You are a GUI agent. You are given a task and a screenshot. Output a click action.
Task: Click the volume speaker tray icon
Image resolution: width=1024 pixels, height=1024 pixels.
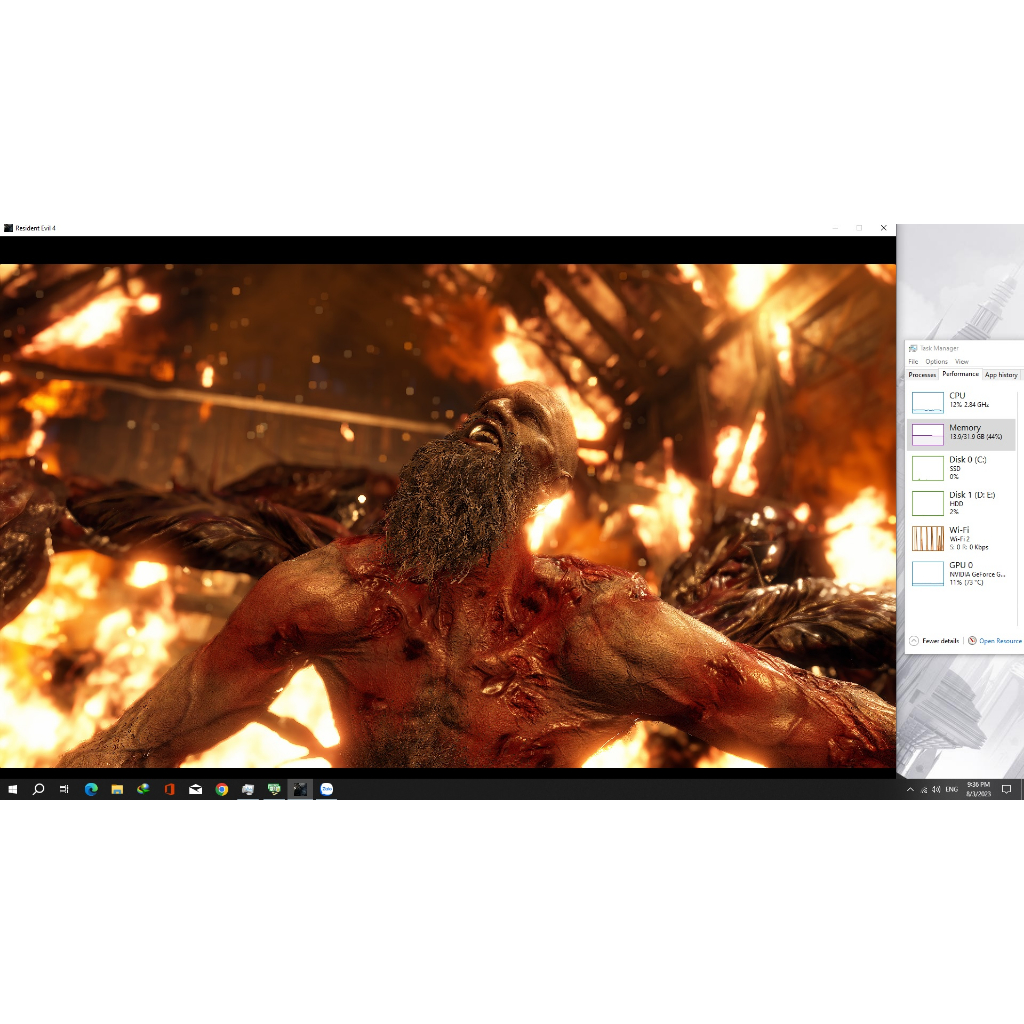tap(935, 789)
